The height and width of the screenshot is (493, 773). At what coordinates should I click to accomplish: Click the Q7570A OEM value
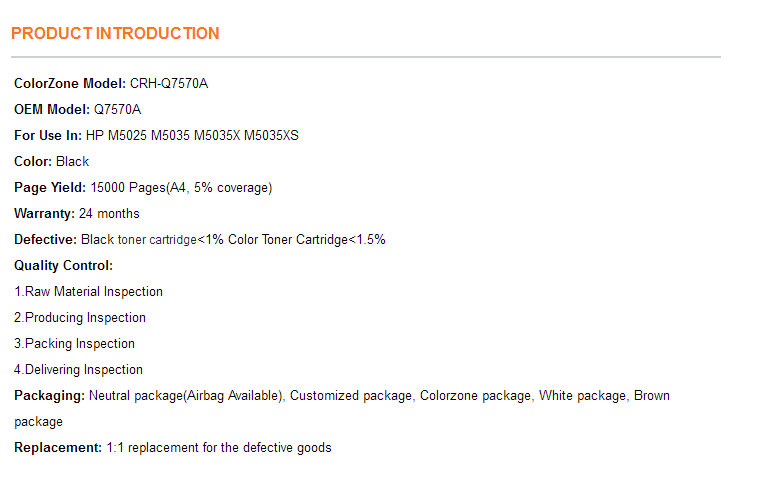pyautogui.click(x=117, y=109)
